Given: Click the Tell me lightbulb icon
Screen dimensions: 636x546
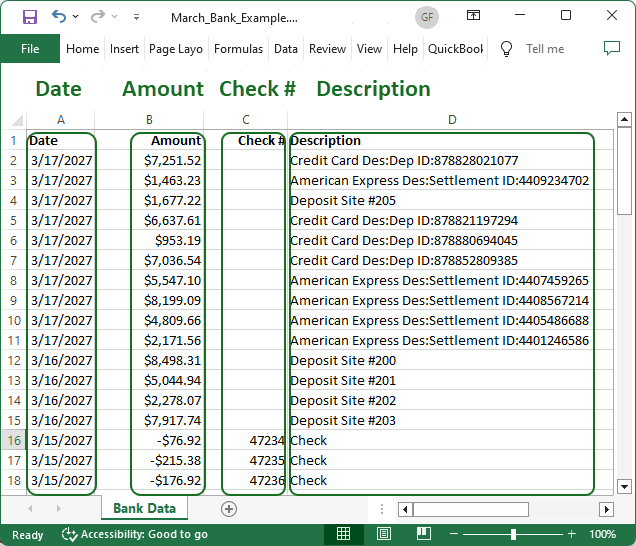Looking at the screenshot, I should pyautogui.click(x=506, y=49).
